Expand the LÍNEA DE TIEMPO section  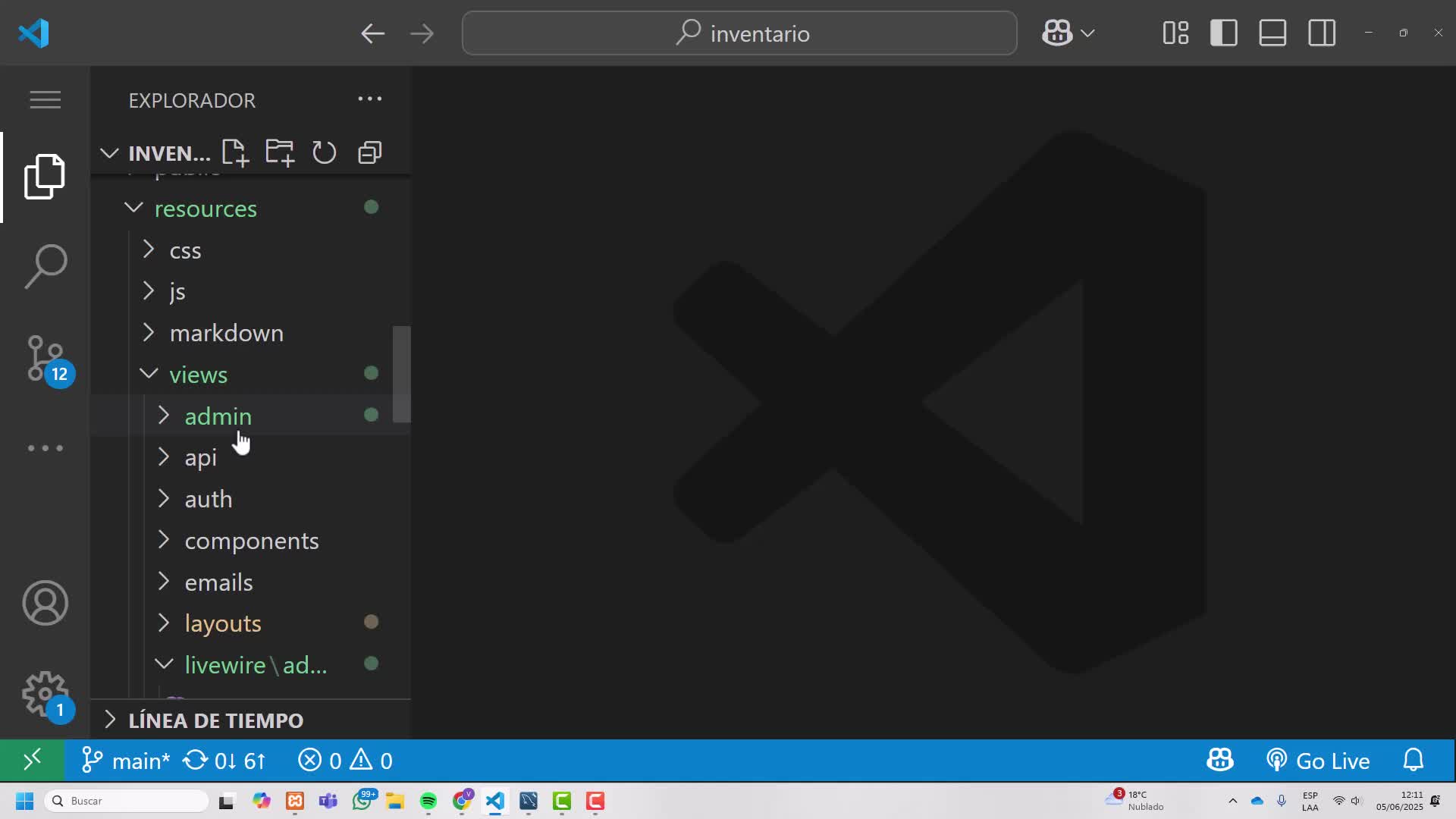(x=251, y=720)
